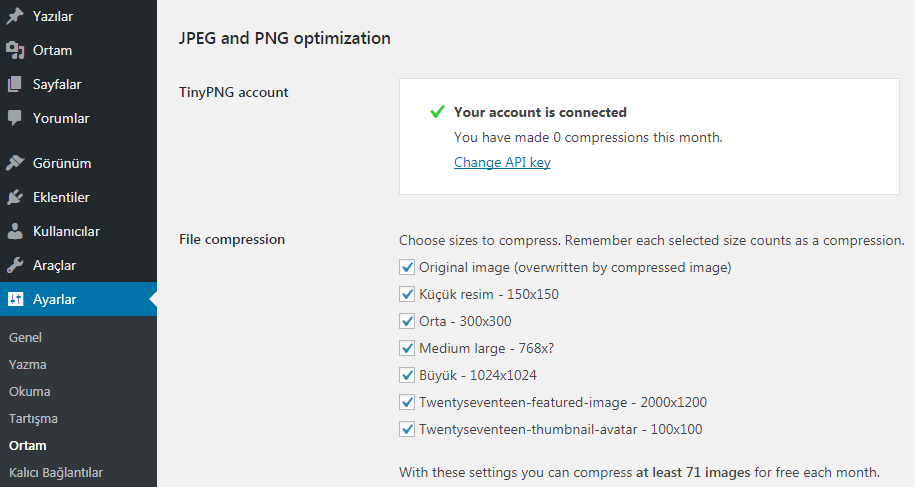Disable the Medium large 768x? checkbox
Viewport: 915px width, 487px height.
[x=407, y=348]
